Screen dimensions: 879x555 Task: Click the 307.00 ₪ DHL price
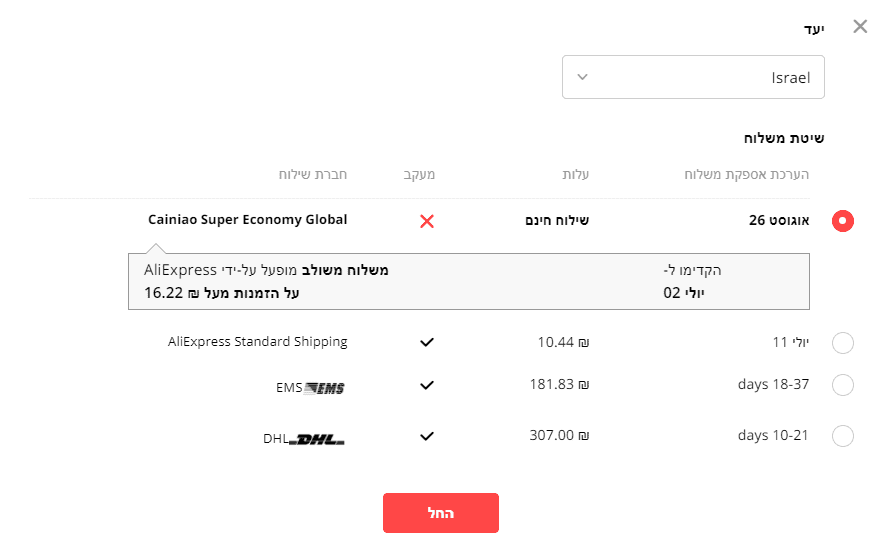(559, 436)
